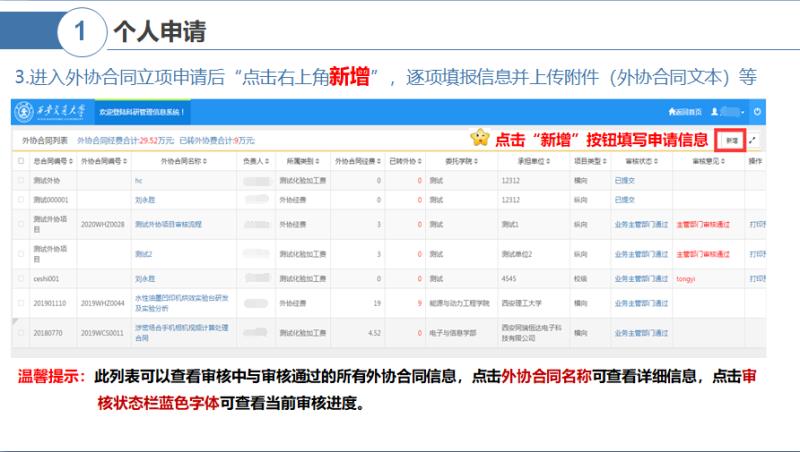Screen dimensions: 800x452
Task: Click the power logout icon
Action: pyautogui.click(x=757, y=111)
